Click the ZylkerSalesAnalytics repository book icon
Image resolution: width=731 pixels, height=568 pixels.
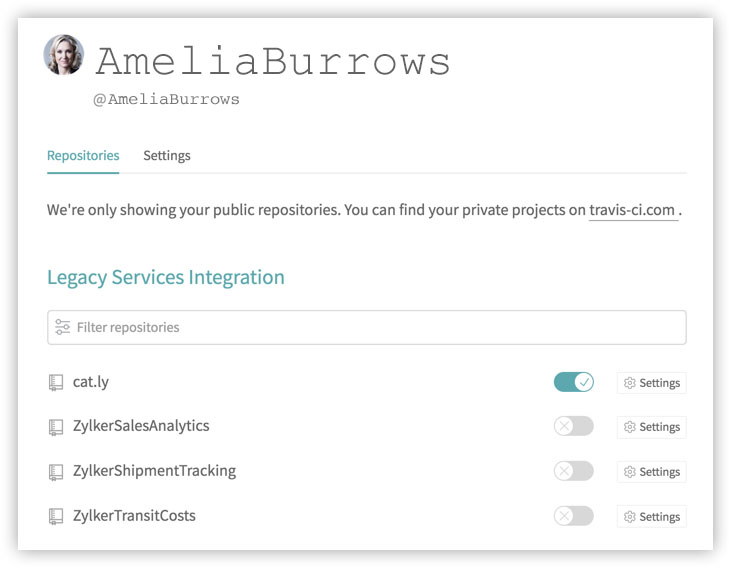56,427
